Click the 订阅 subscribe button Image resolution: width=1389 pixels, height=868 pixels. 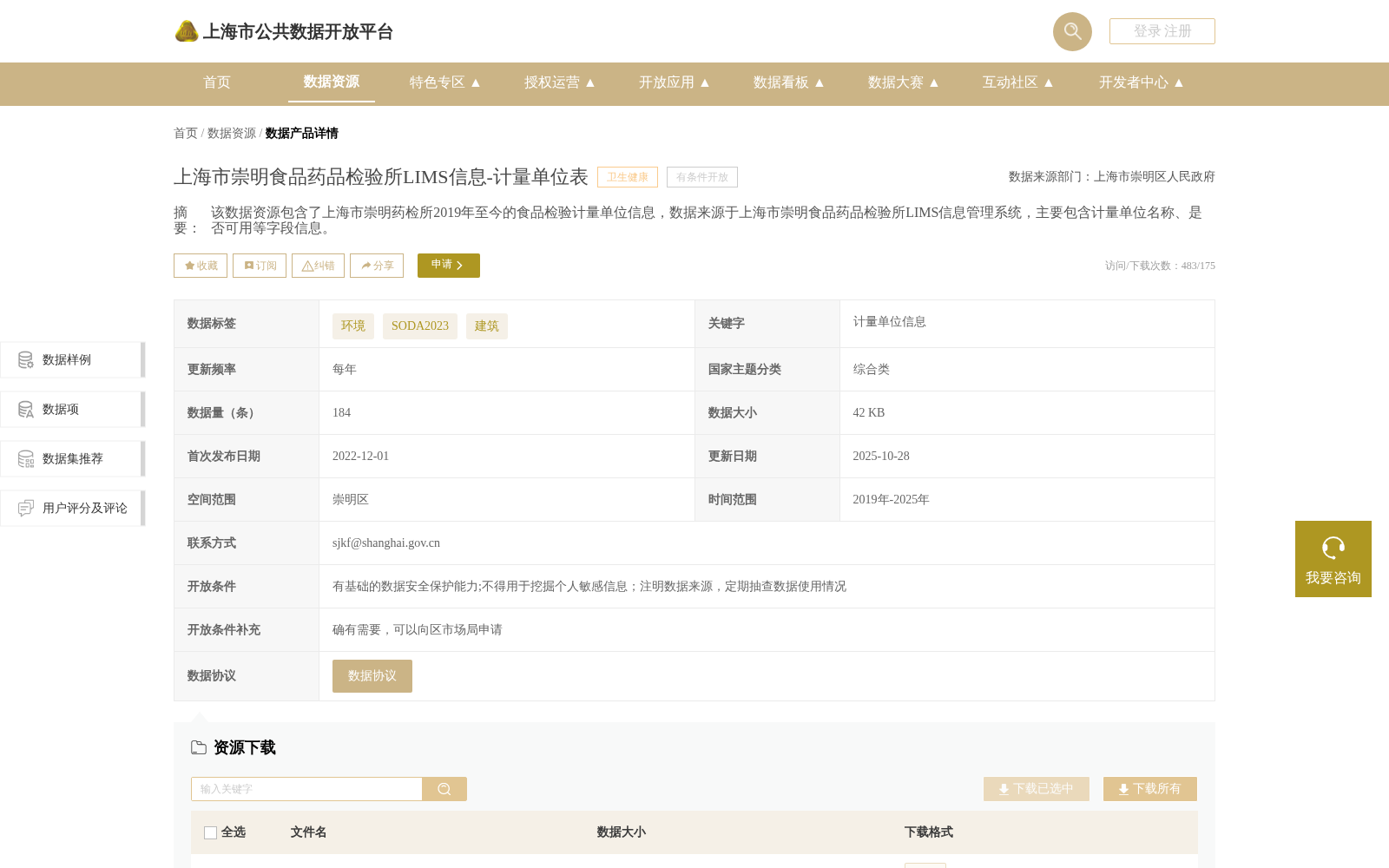(260, 266)
